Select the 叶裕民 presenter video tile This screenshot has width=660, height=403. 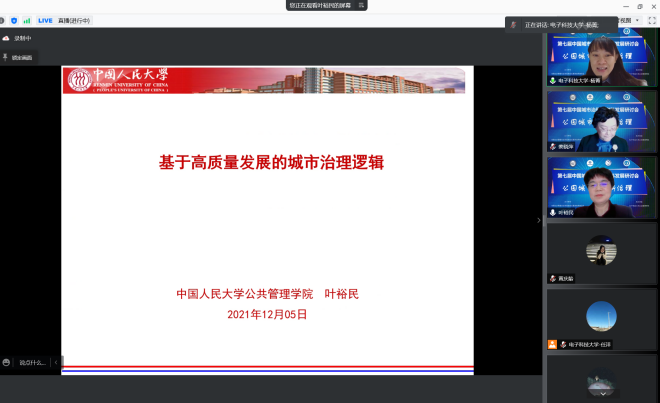pyautogui.click(x=601, y=187)
